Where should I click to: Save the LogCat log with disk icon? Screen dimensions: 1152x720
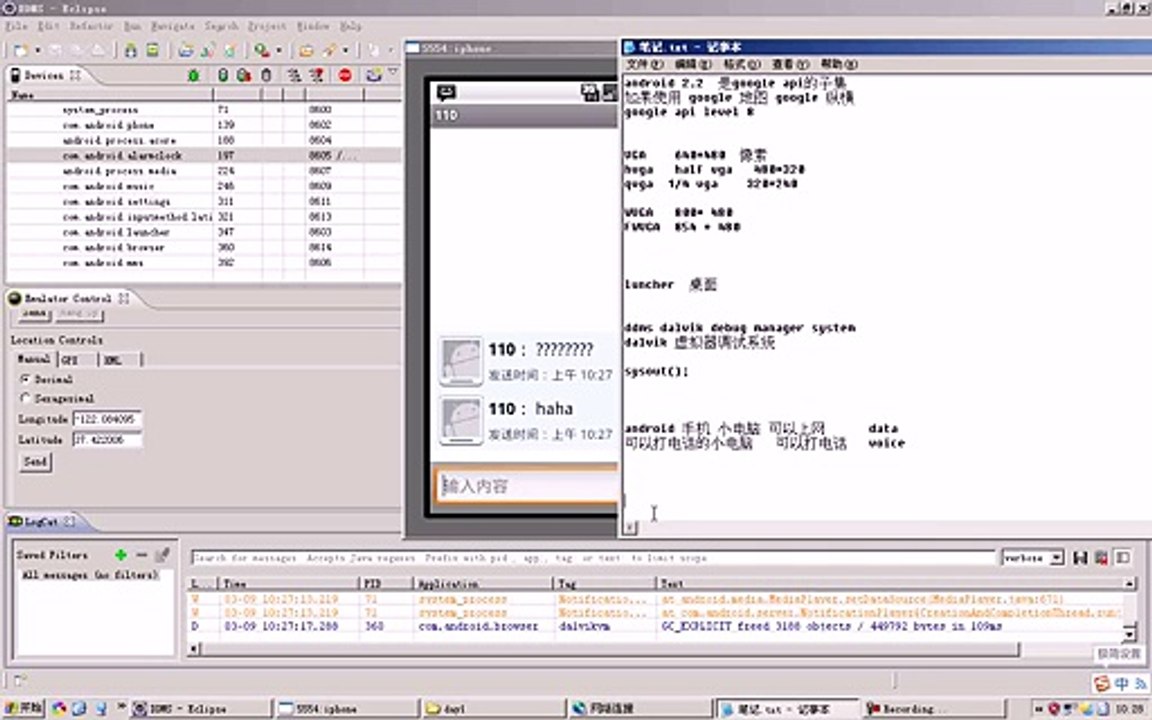click(x=1080, y=558)
